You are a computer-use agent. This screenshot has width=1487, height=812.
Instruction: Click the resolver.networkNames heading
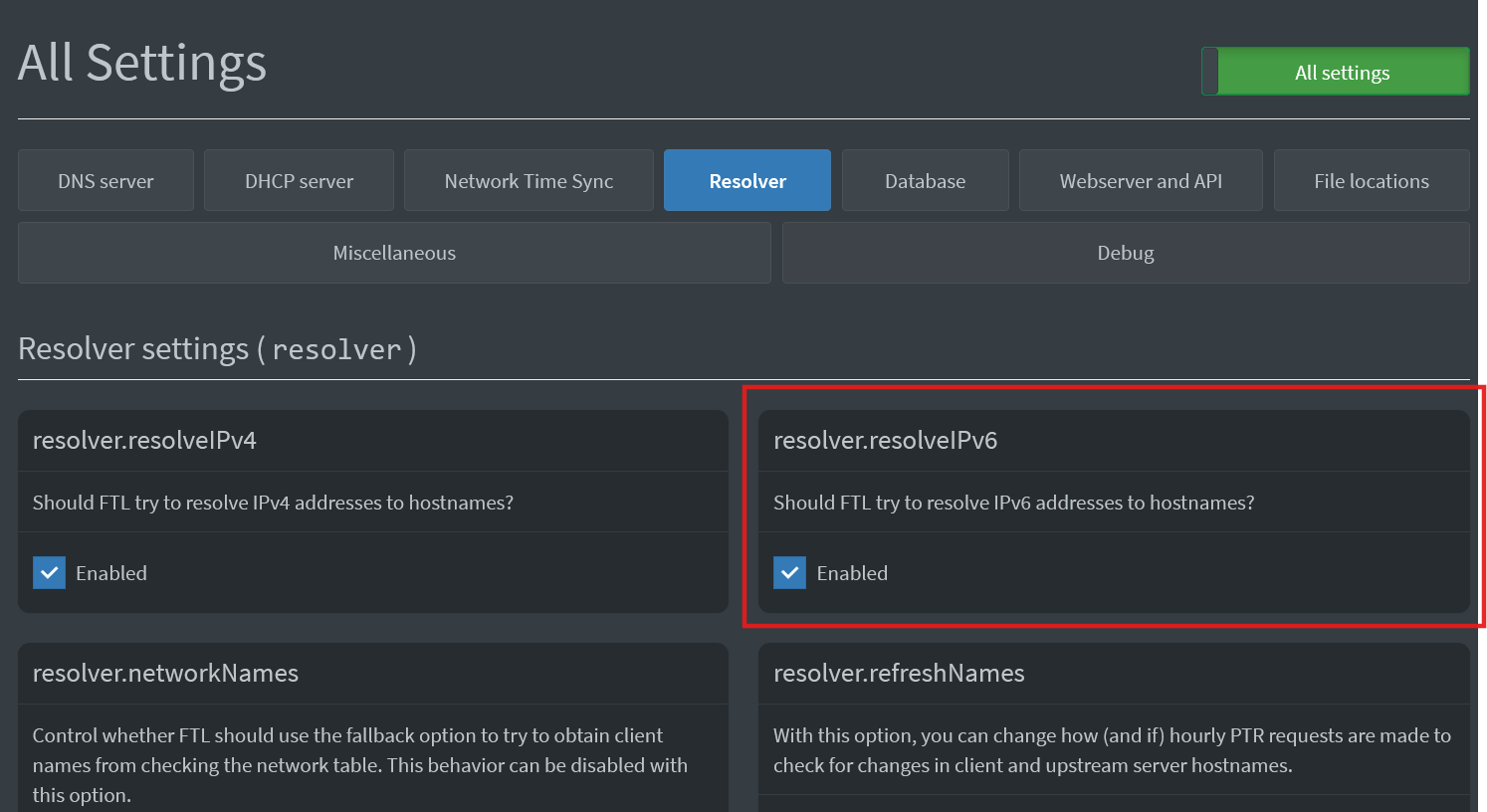165,674
